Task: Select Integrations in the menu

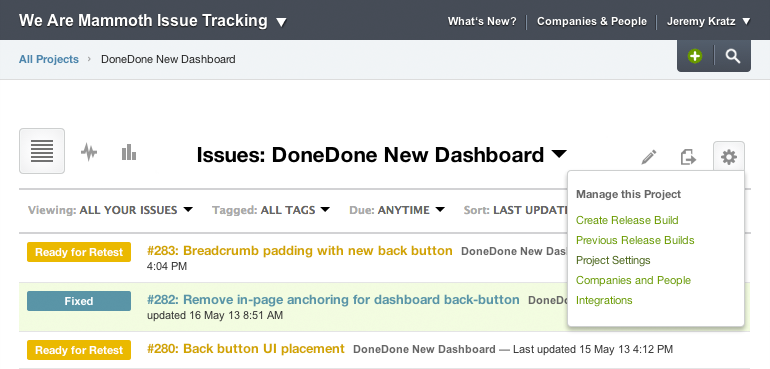Action: pos(604,300)
